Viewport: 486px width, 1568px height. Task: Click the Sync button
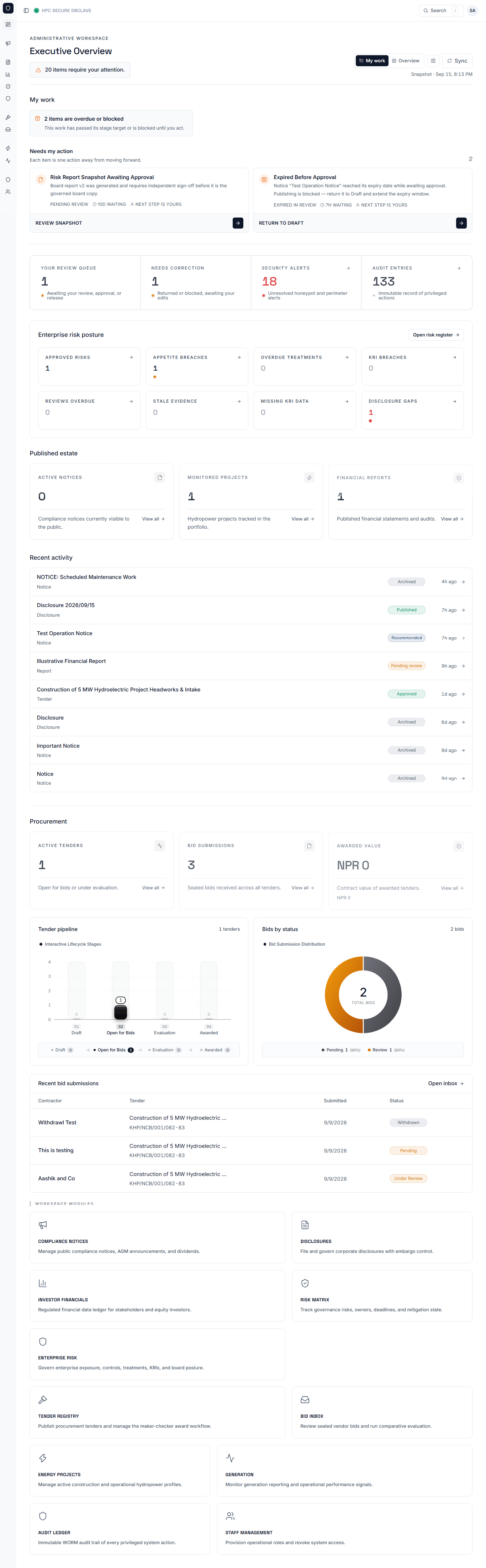tap(458, 61)
